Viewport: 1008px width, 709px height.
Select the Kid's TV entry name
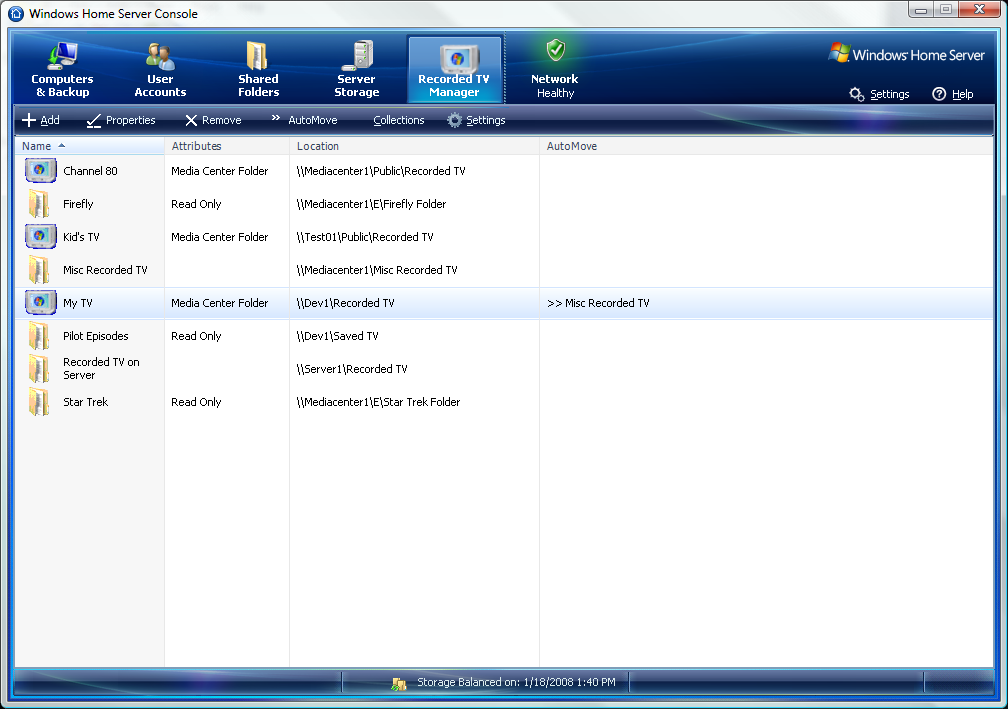coord(81,237)
